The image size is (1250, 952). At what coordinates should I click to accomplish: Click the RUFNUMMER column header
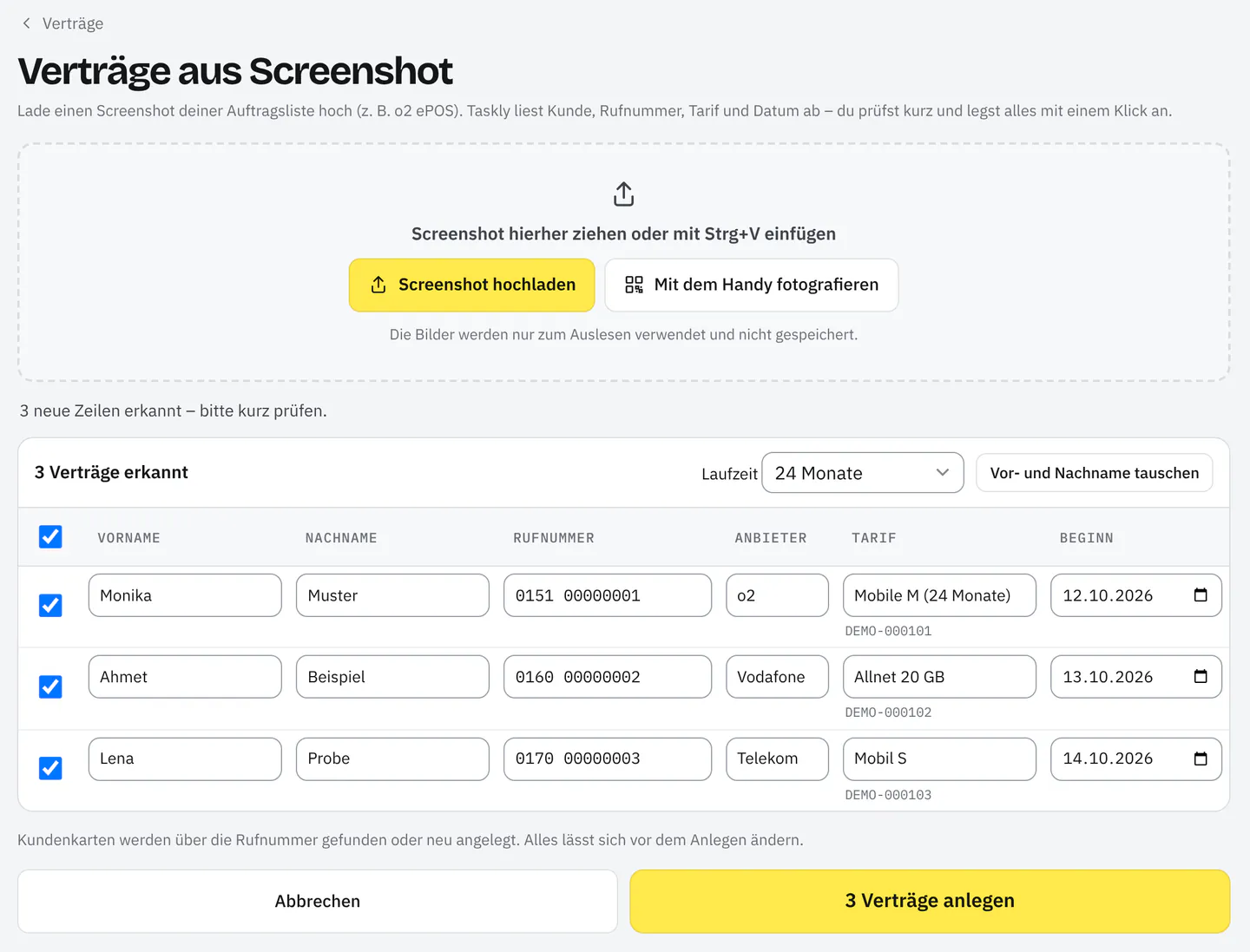click(x=554, y=538)
